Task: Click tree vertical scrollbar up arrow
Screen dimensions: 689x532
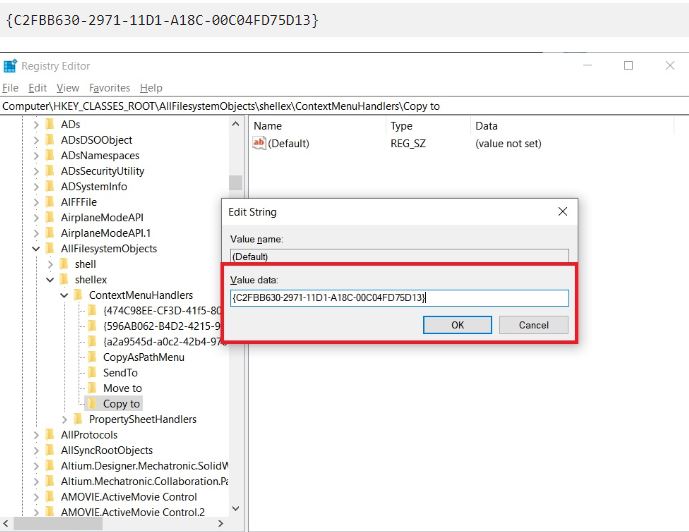Action: [236, 124]
